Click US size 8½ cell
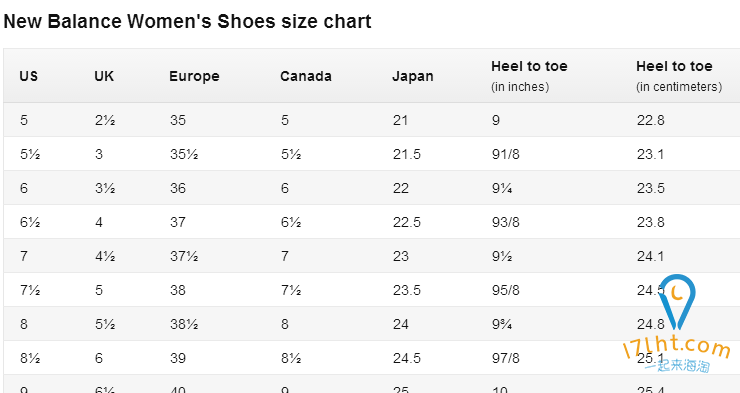Image resolution: width=740 pixels, height=393 pixels. pyautogui.click(x=30, y=358)
